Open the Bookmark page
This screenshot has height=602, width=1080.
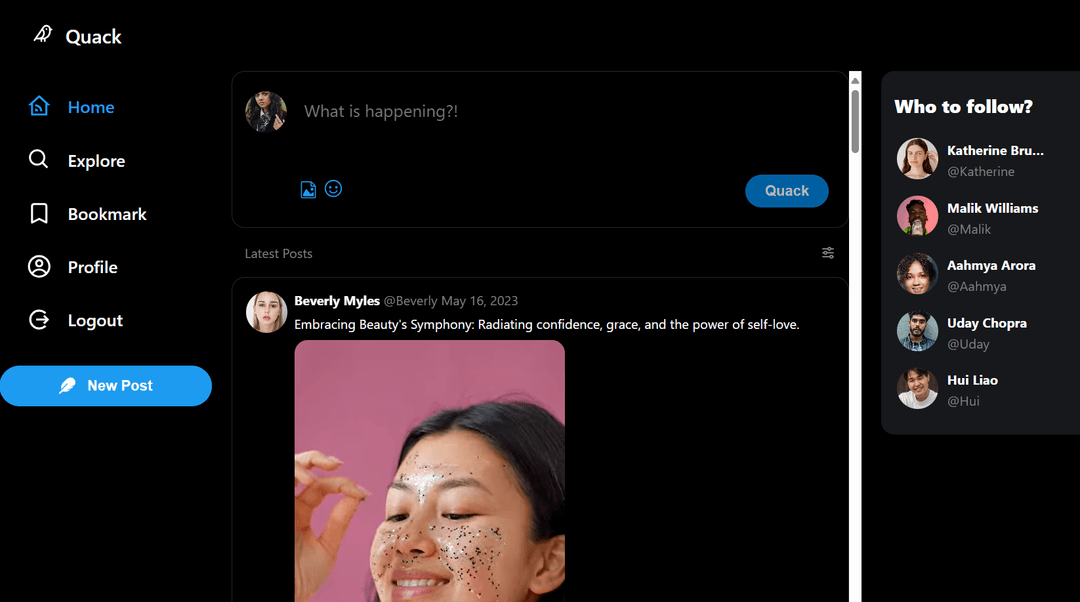(x=107, y=214)
